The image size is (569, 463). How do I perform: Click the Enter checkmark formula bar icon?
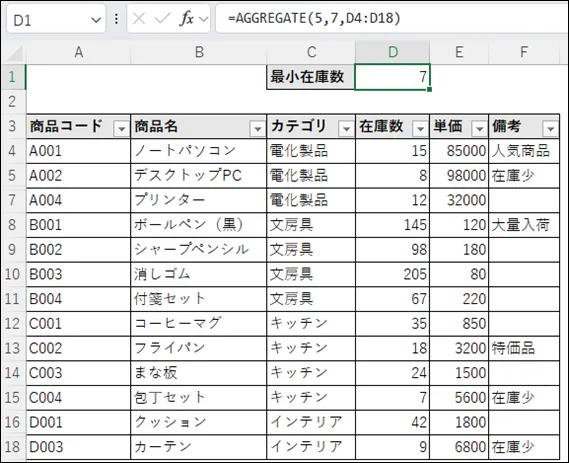[162, 19]
